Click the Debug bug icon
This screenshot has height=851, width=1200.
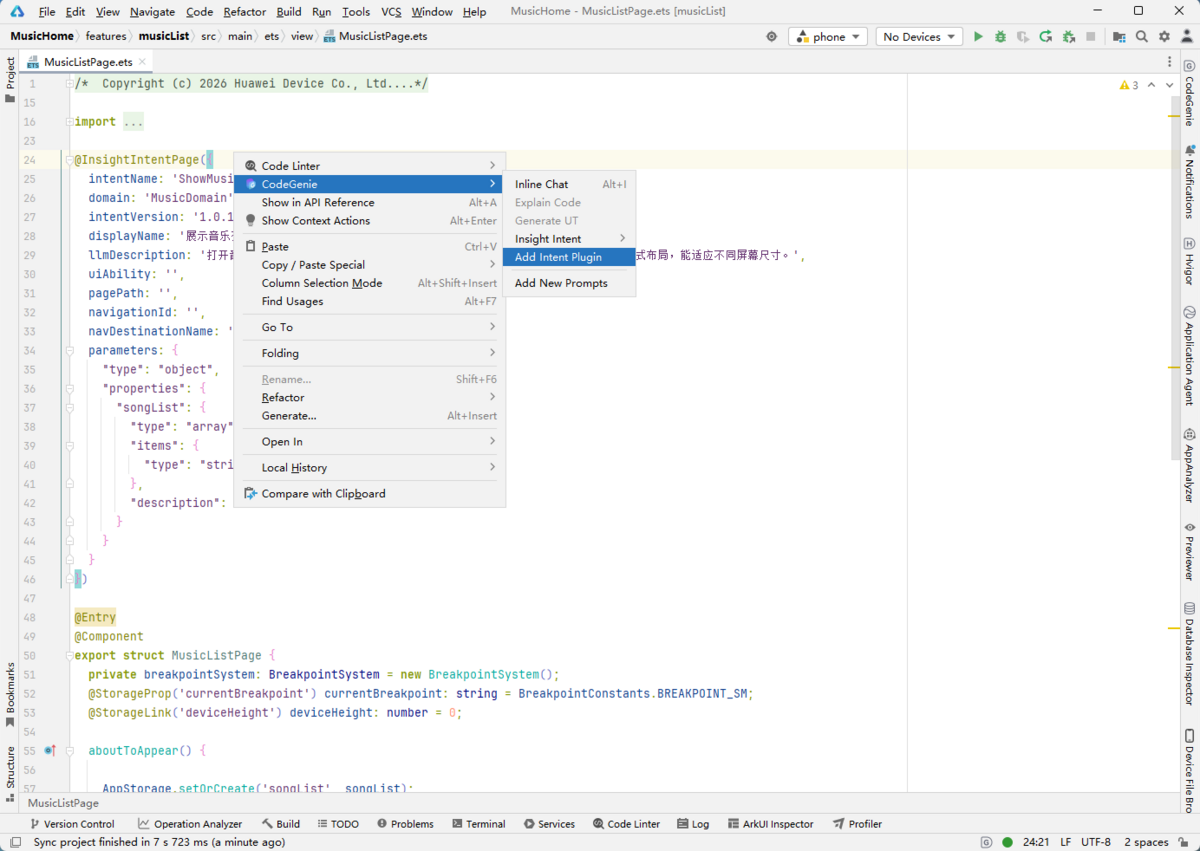click(1000, 37)
